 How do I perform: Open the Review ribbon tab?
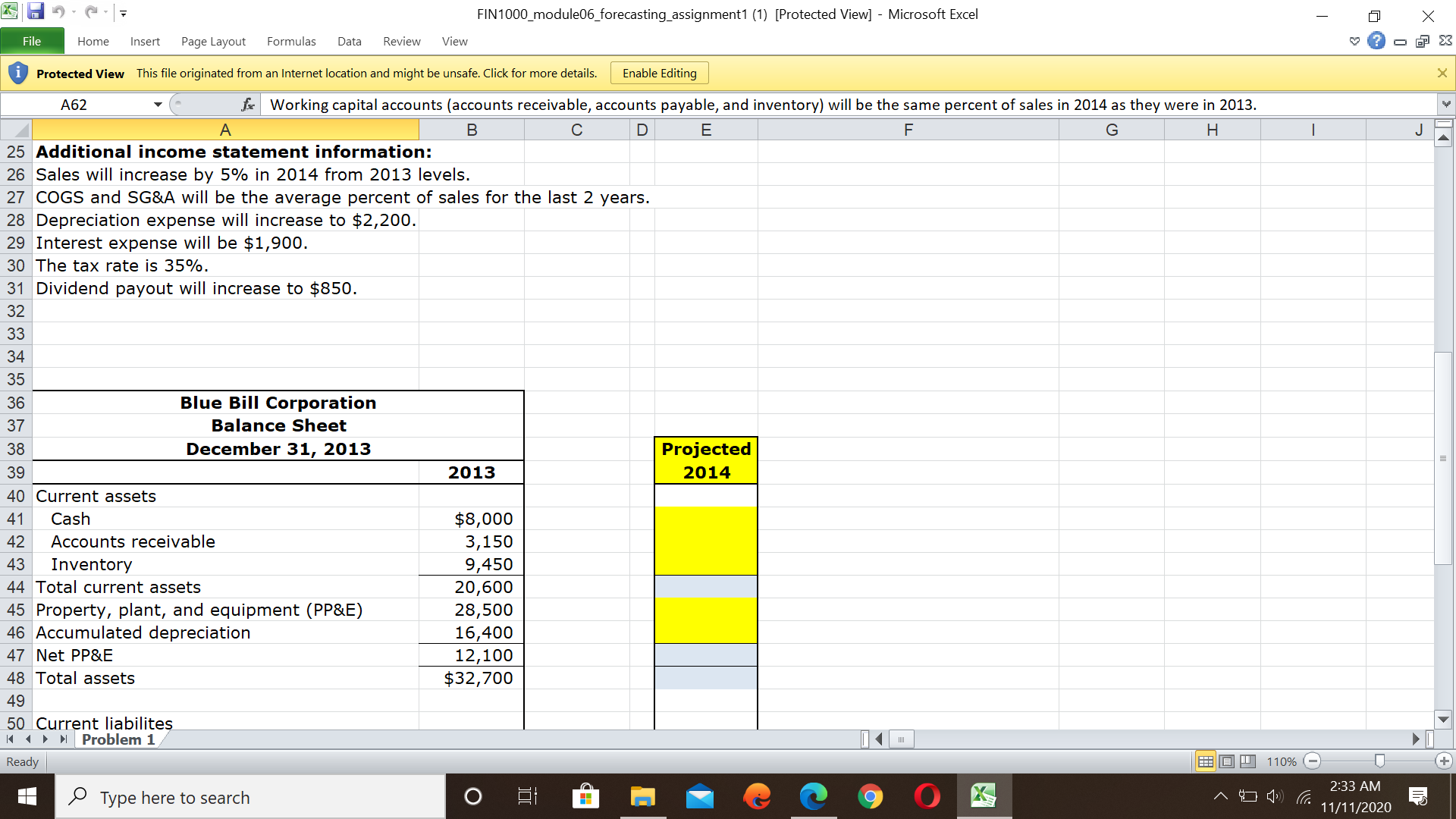(402, 41)
